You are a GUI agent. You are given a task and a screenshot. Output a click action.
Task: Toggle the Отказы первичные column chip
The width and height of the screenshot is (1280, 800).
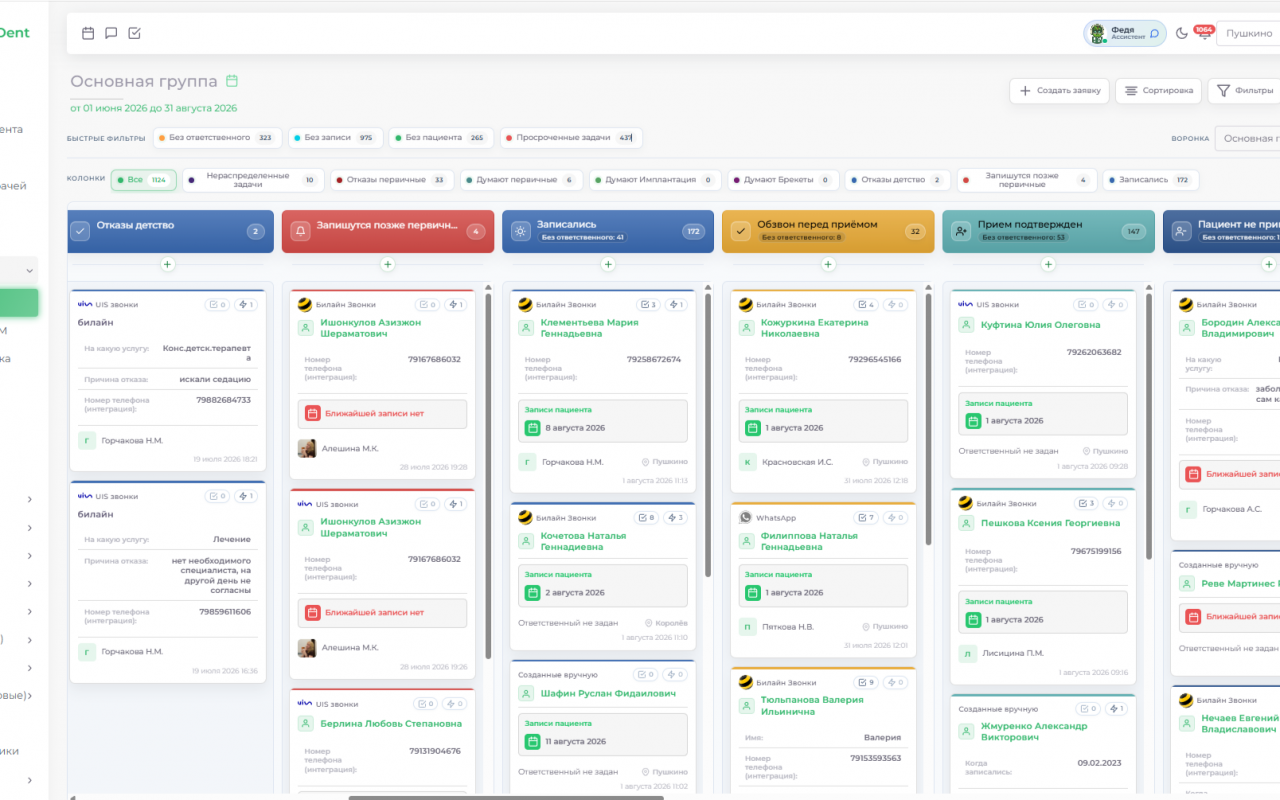[391, 180]
